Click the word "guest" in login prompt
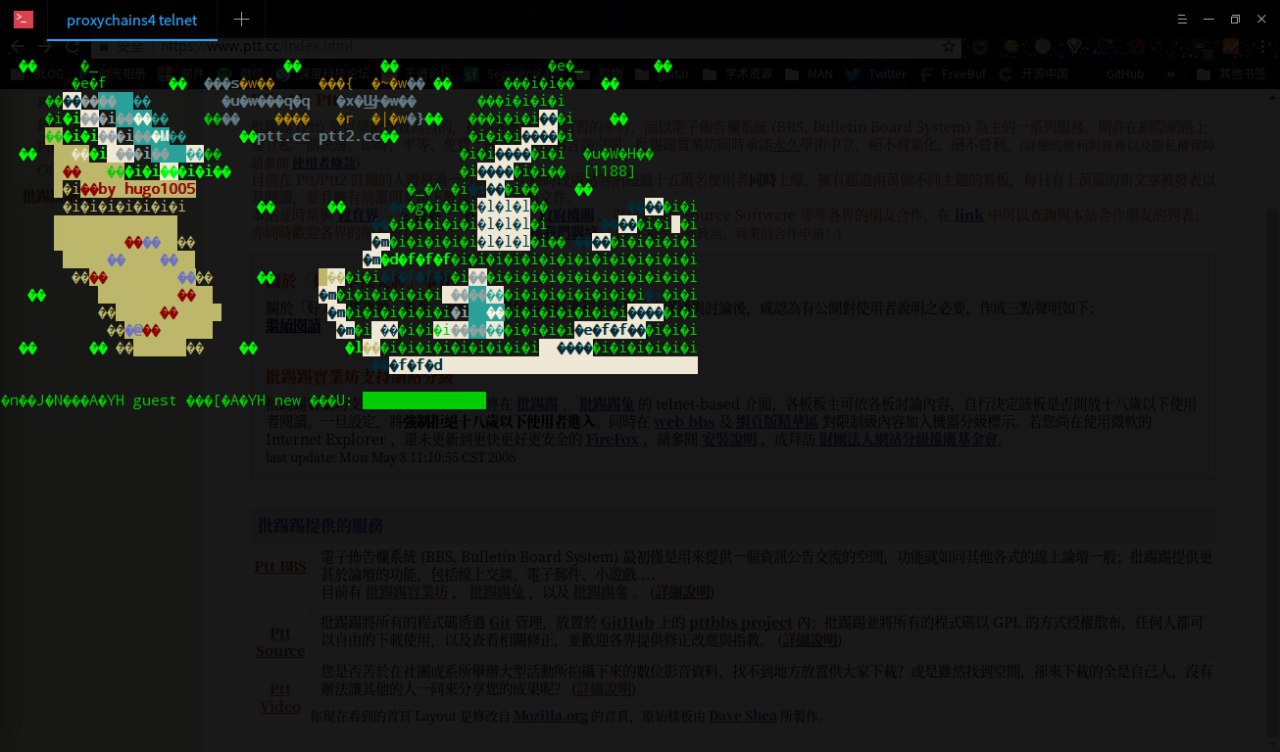Screen dimensions: 1280x752 click(154, 401)
